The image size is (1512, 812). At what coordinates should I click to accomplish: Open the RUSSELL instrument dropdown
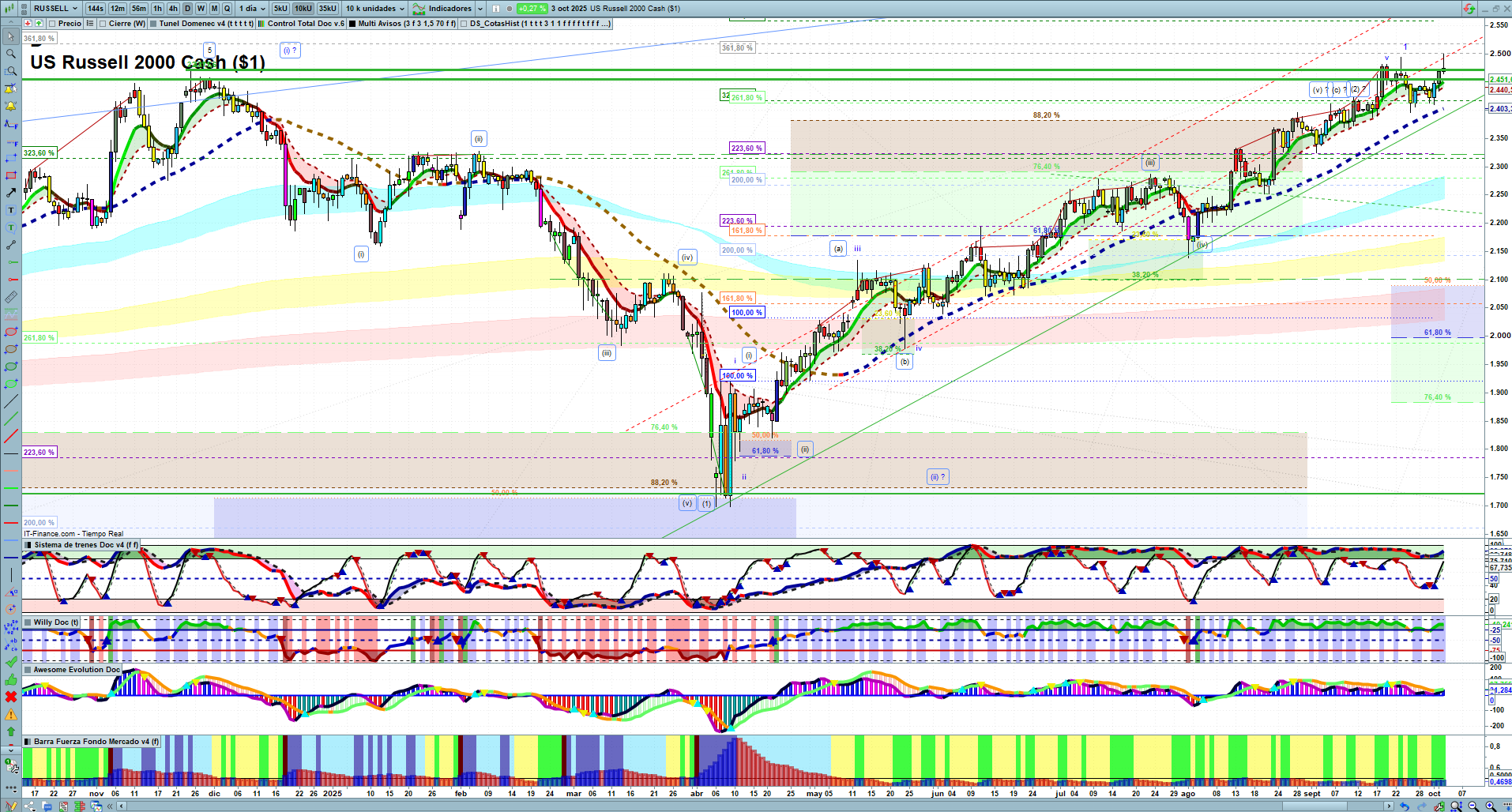[x=55, y=9]
